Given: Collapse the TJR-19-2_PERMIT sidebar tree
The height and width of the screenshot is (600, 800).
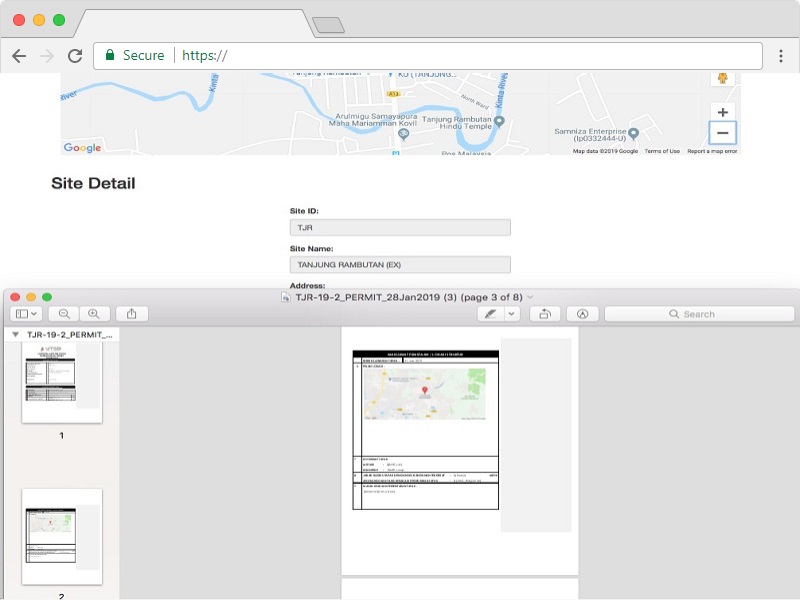Looking at the screenshot, I should 15,335.
